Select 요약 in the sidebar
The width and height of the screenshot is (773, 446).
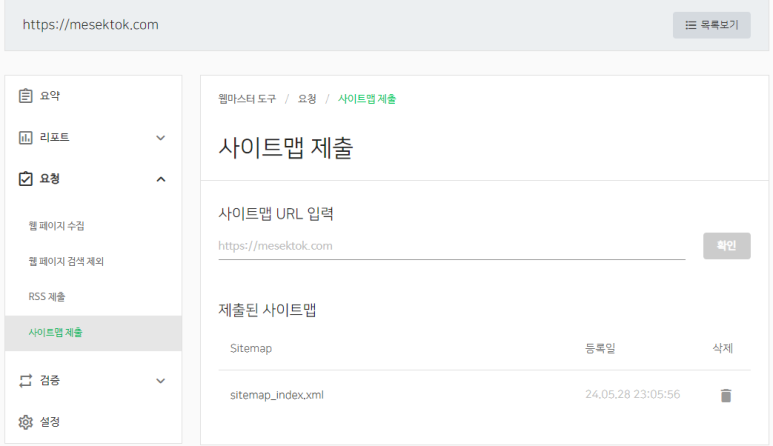point(50,96)
